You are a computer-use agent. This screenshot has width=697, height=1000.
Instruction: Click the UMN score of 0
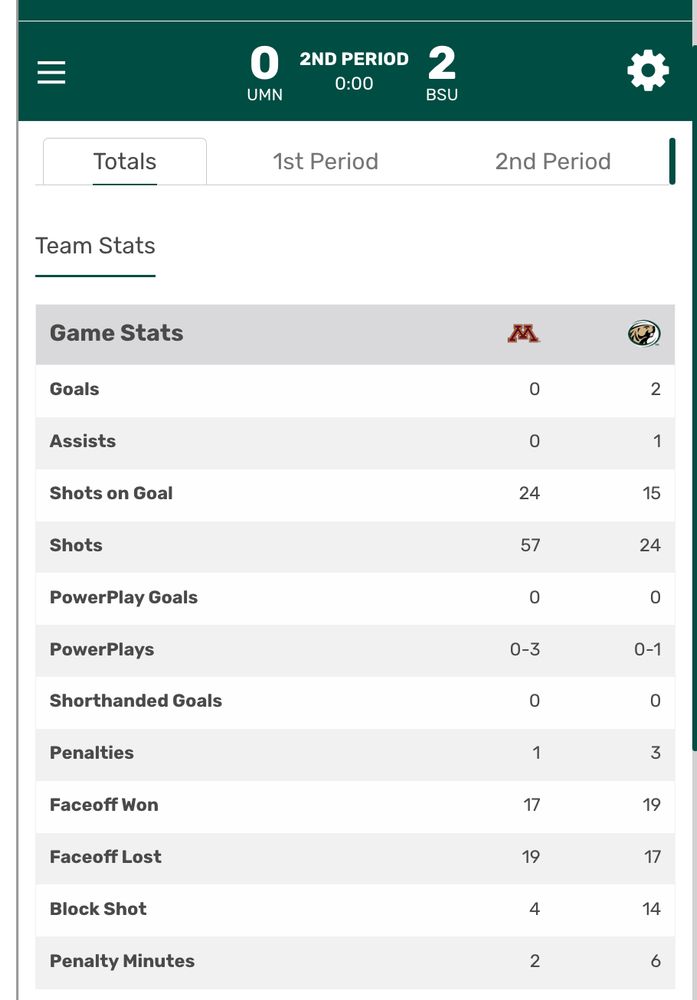click(x=264, y=64)
